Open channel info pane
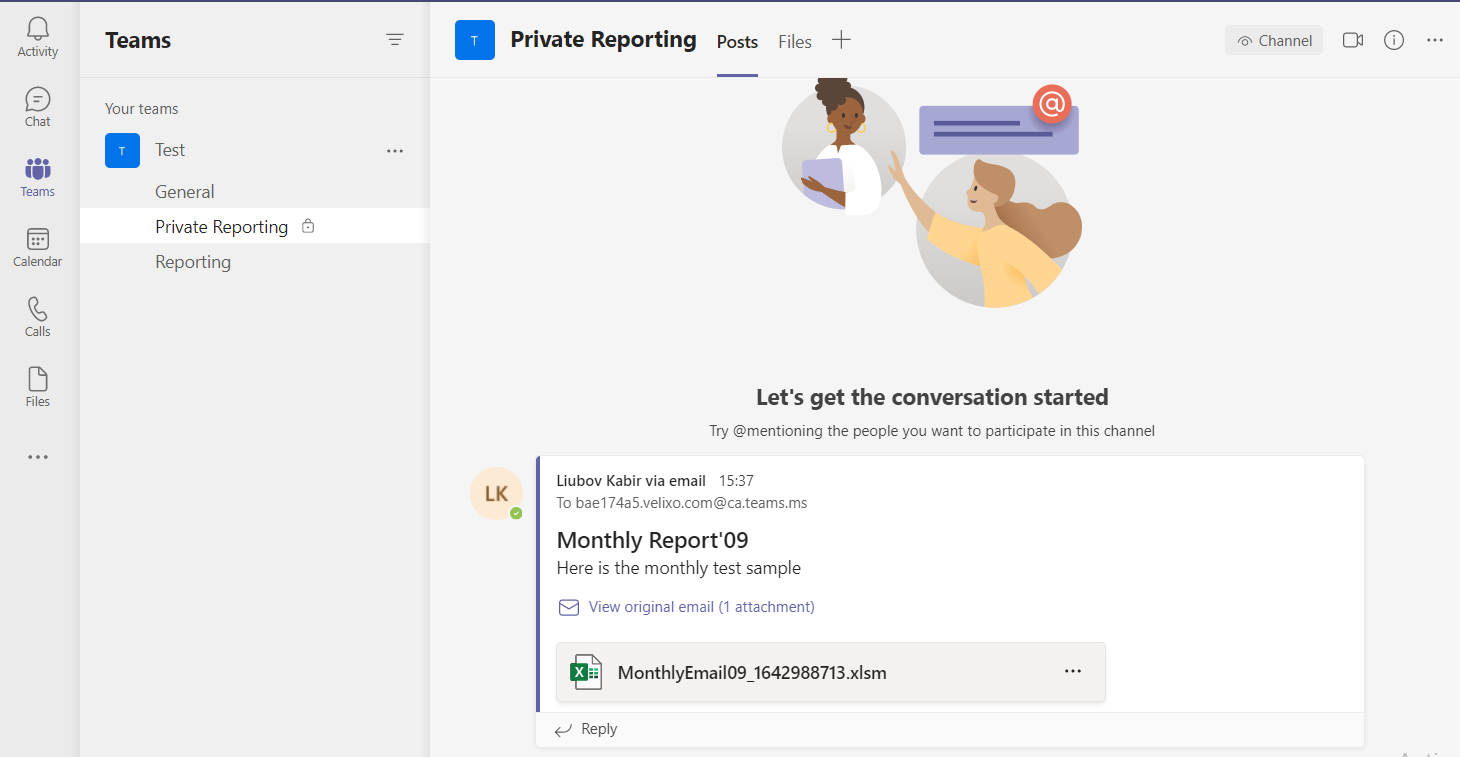Viewport: 1460px width, 757px height. pyautogui.click(x=1394, y=40)
